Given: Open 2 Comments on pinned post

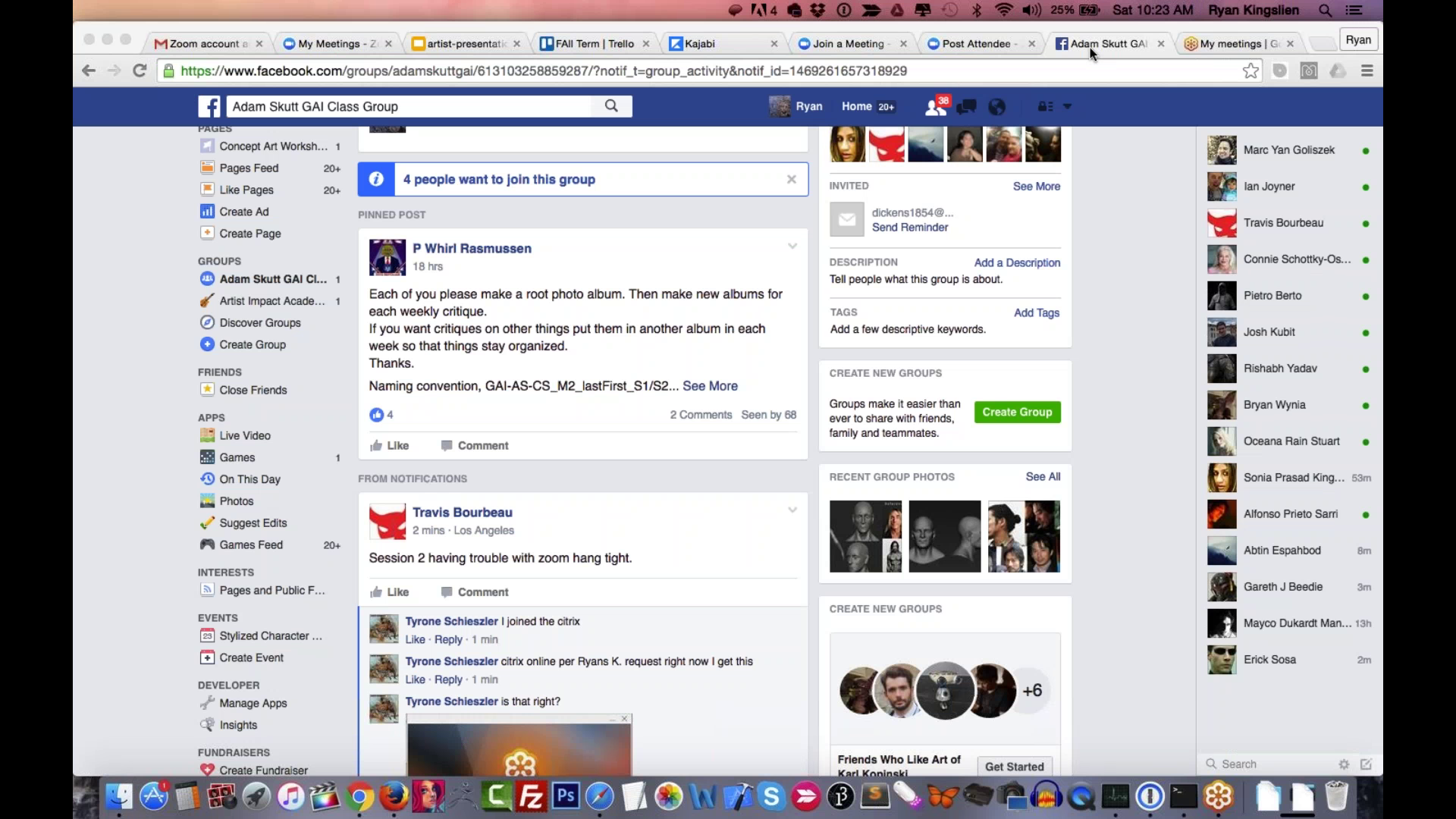Looking at the screenshot, I should (701, 415).
